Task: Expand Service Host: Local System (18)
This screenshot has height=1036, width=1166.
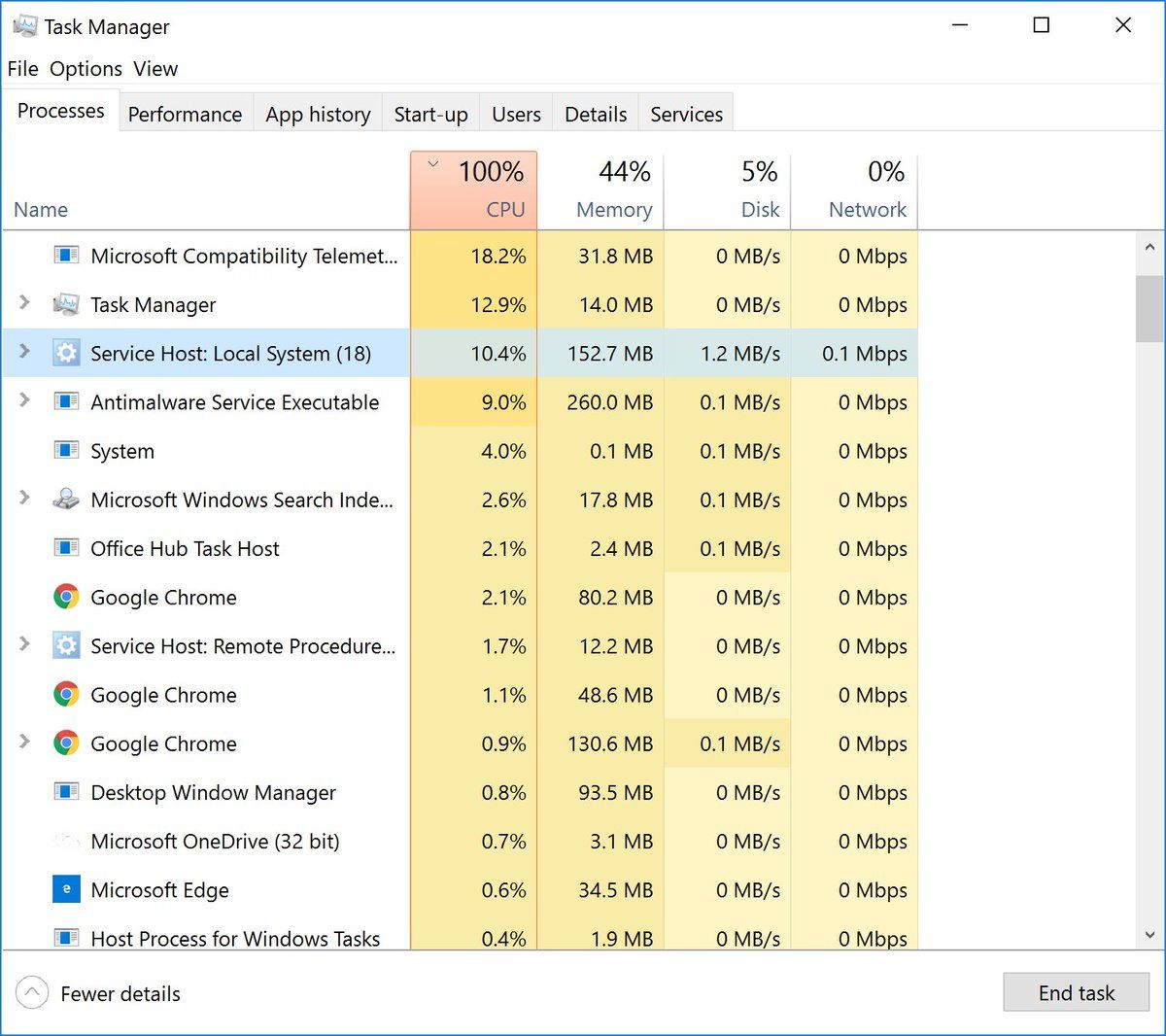Action: click(x=24, y=352)
